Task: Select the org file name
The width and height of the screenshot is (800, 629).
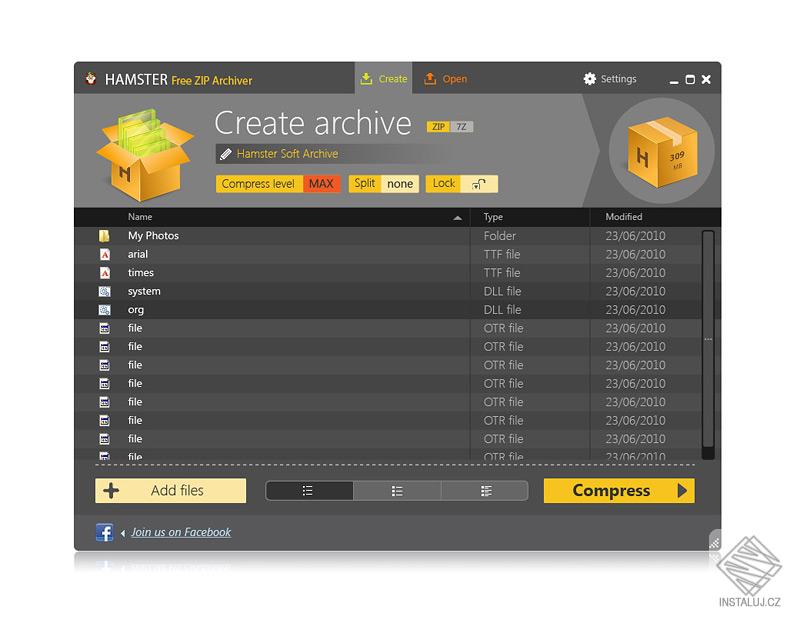Action: point(136,310)
